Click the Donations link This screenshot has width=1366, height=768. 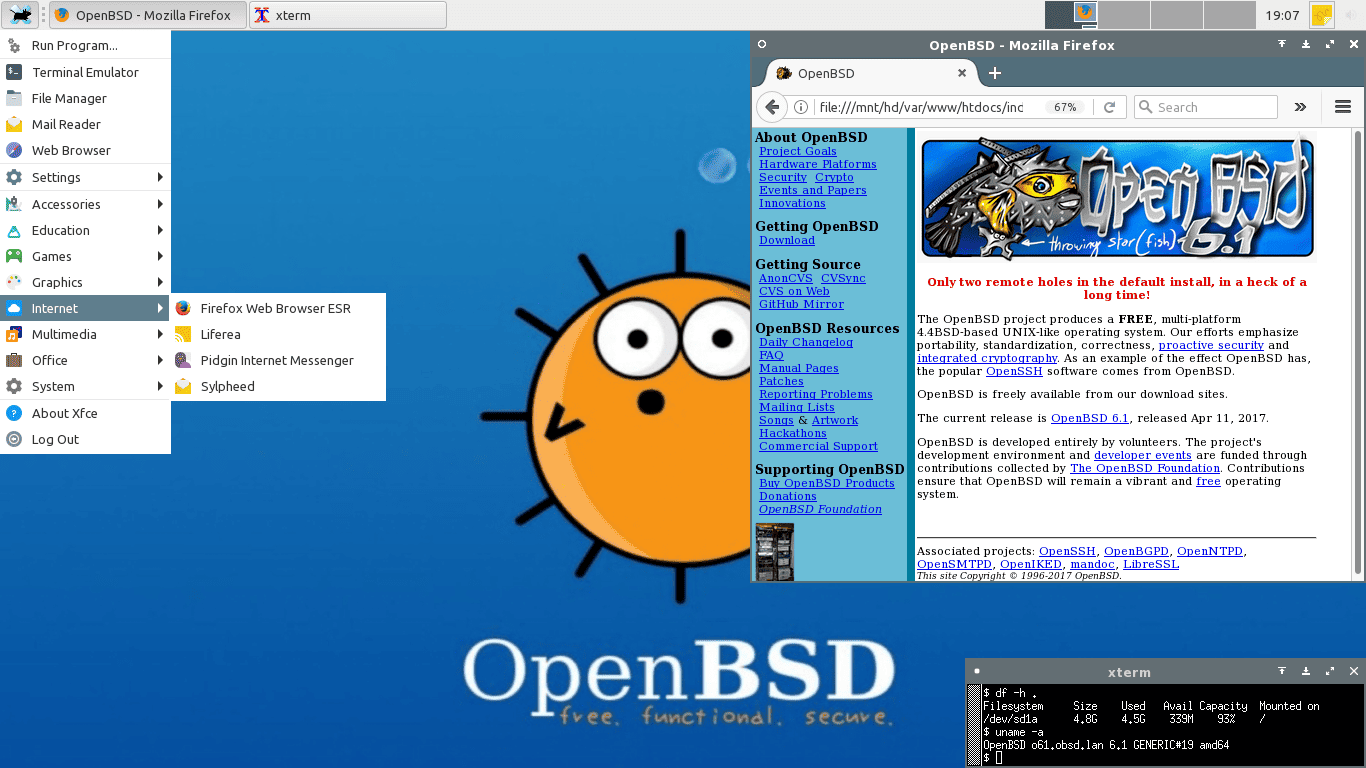point(788,496)
